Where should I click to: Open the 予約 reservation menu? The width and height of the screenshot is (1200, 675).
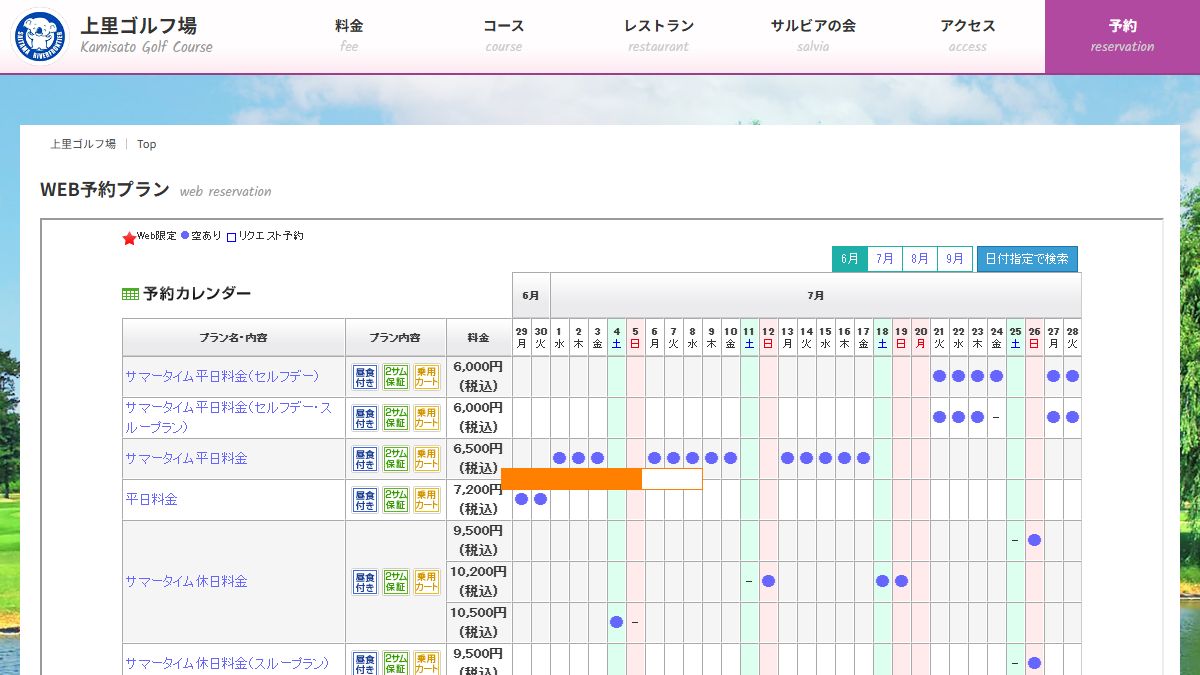(1122, 36)
